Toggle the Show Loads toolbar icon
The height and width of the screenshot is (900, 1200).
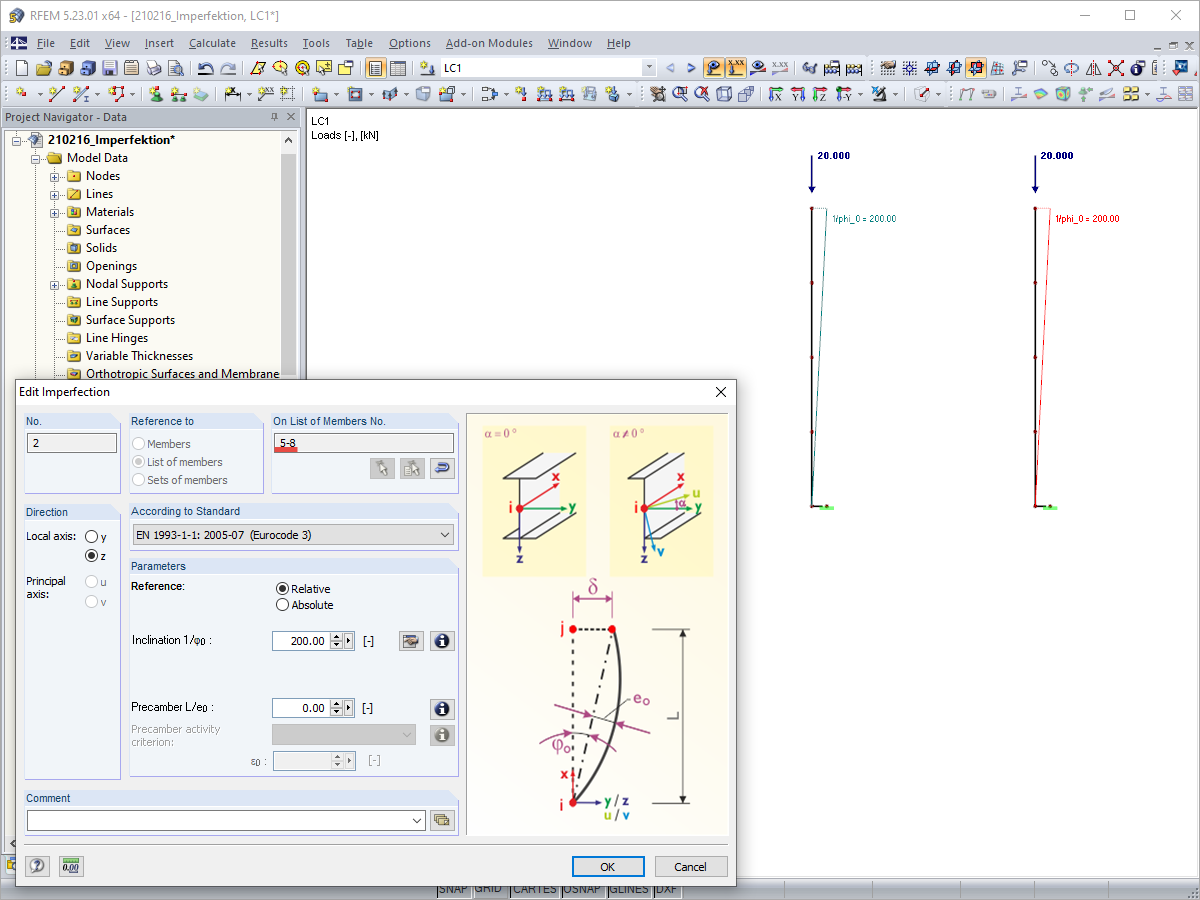(714, 68)
